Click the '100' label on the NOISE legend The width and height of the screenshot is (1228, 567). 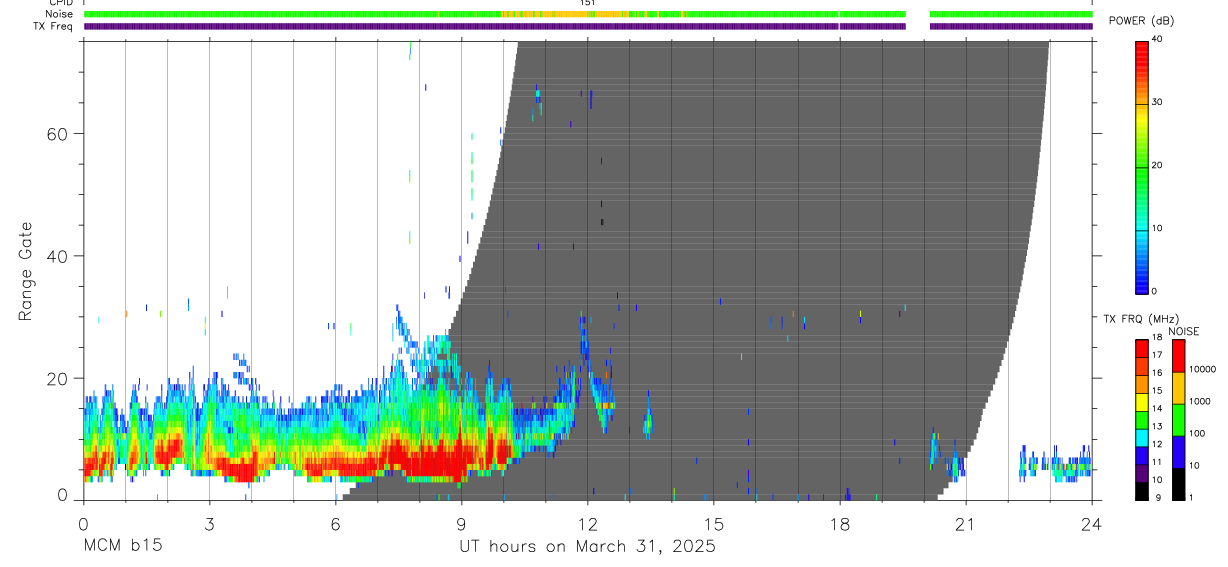pos(1197,433)
